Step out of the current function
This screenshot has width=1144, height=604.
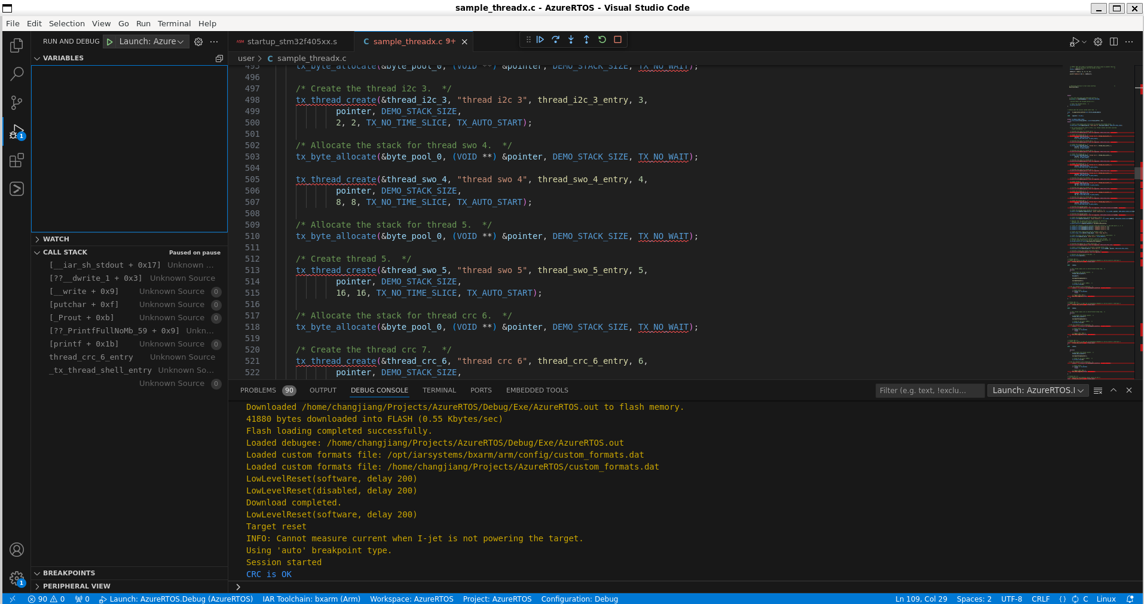587,39
